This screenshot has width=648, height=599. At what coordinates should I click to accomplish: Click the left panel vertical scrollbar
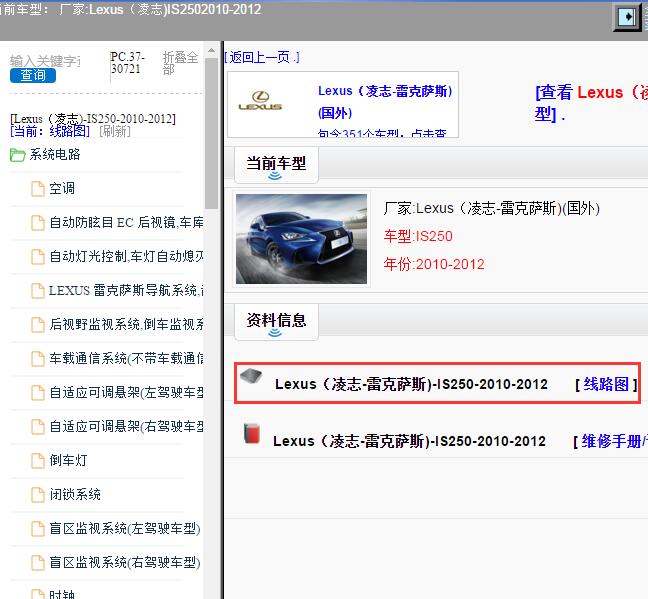tap(211, 133)
